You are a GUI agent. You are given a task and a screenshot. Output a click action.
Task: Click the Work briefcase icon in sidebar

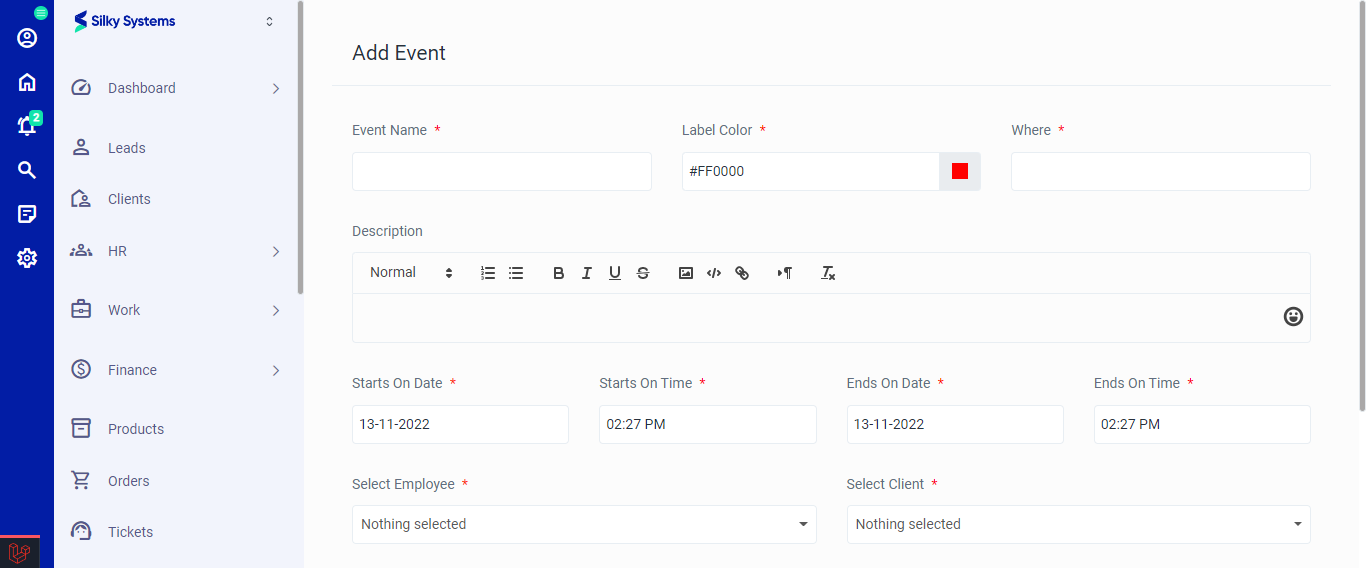81,310
